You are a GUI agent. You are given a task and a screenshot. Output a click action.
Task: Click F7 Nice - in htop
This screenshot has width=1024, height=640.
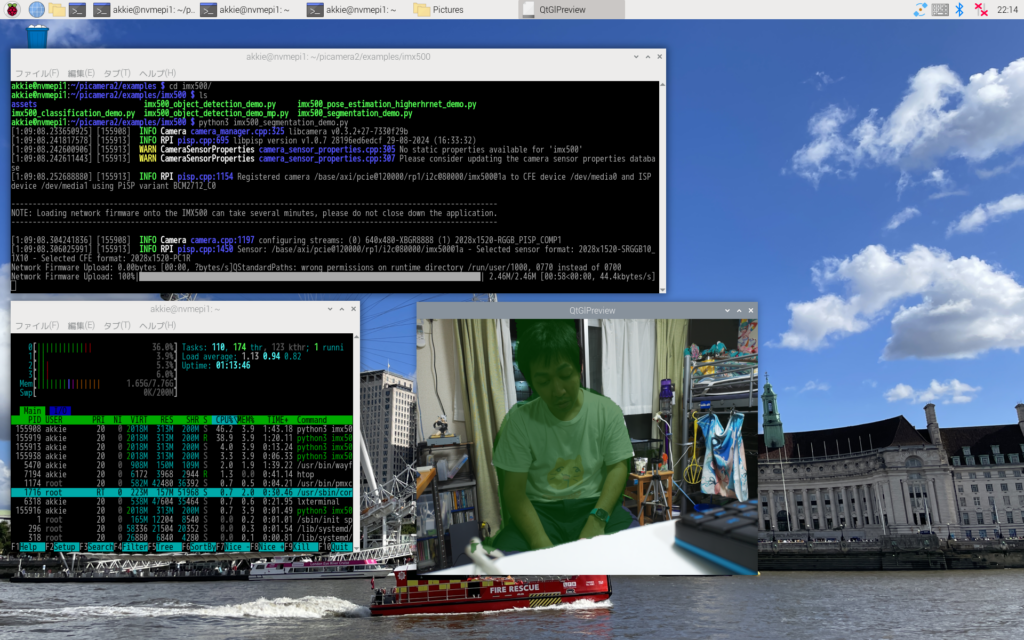(x=232, y=547)
